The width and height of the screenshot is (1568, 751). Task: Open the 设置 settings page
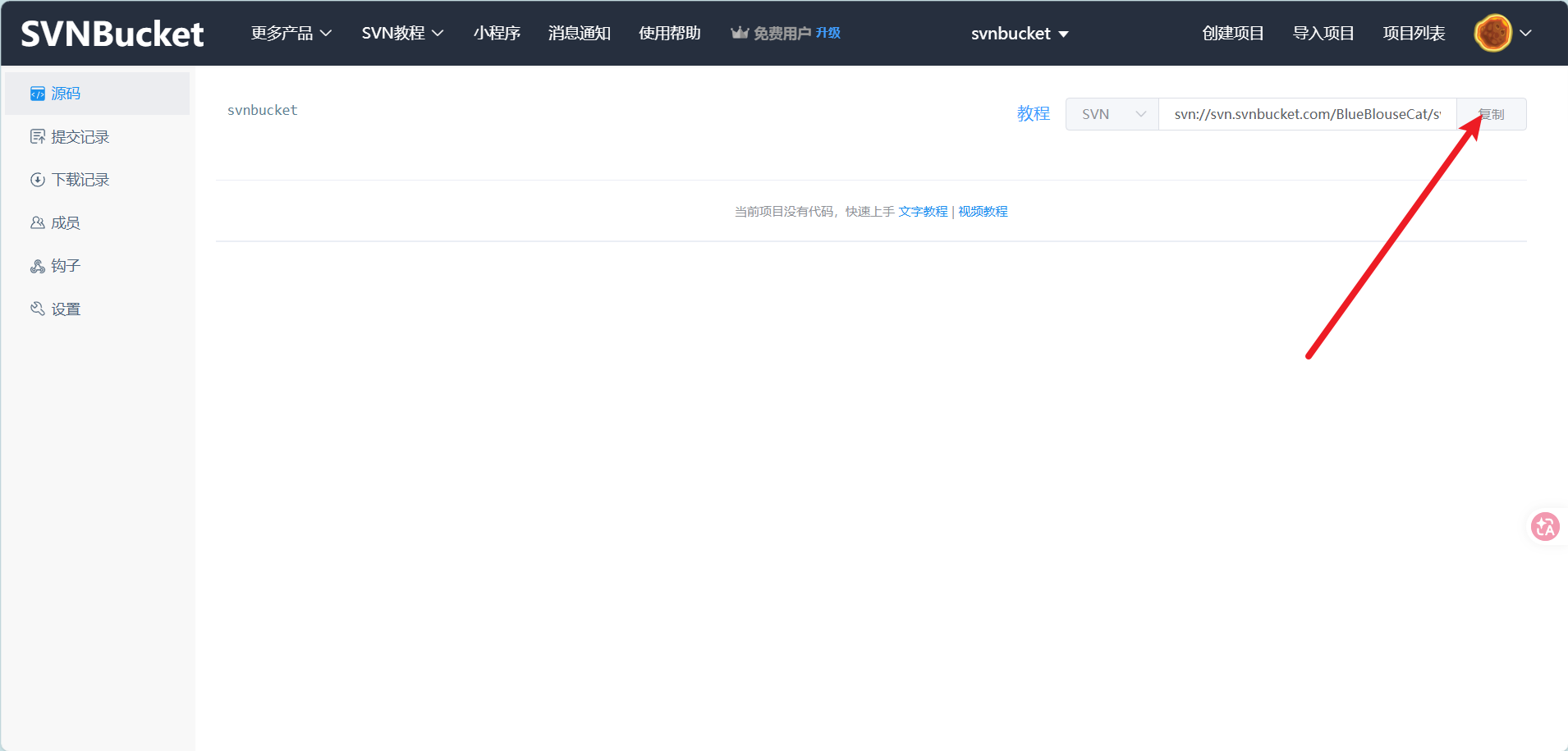66,309
